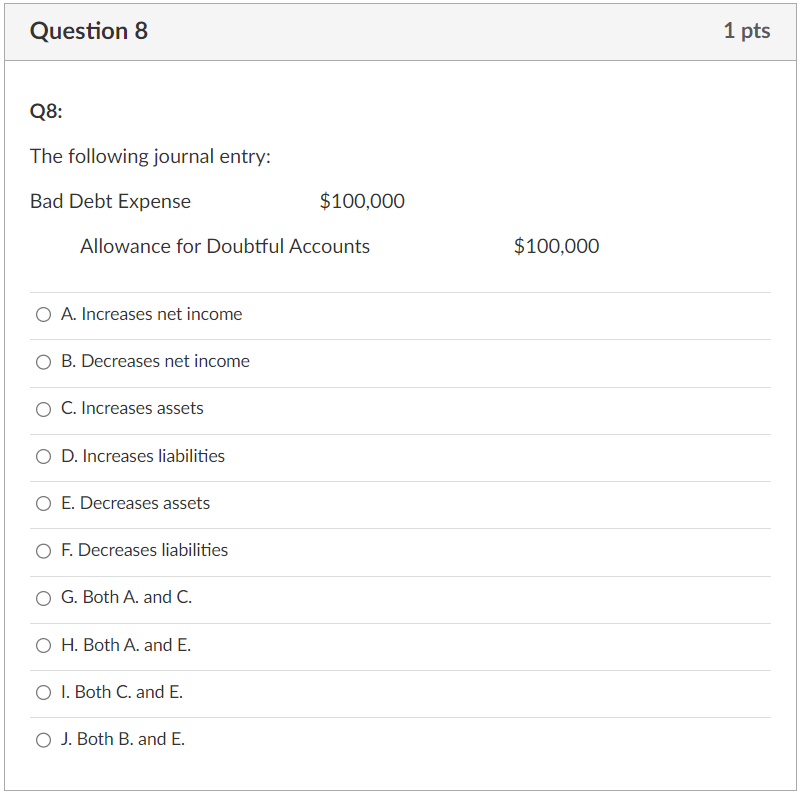
Task: Choose answer G. Both A. and C.
Action: [x=43, y=597]
